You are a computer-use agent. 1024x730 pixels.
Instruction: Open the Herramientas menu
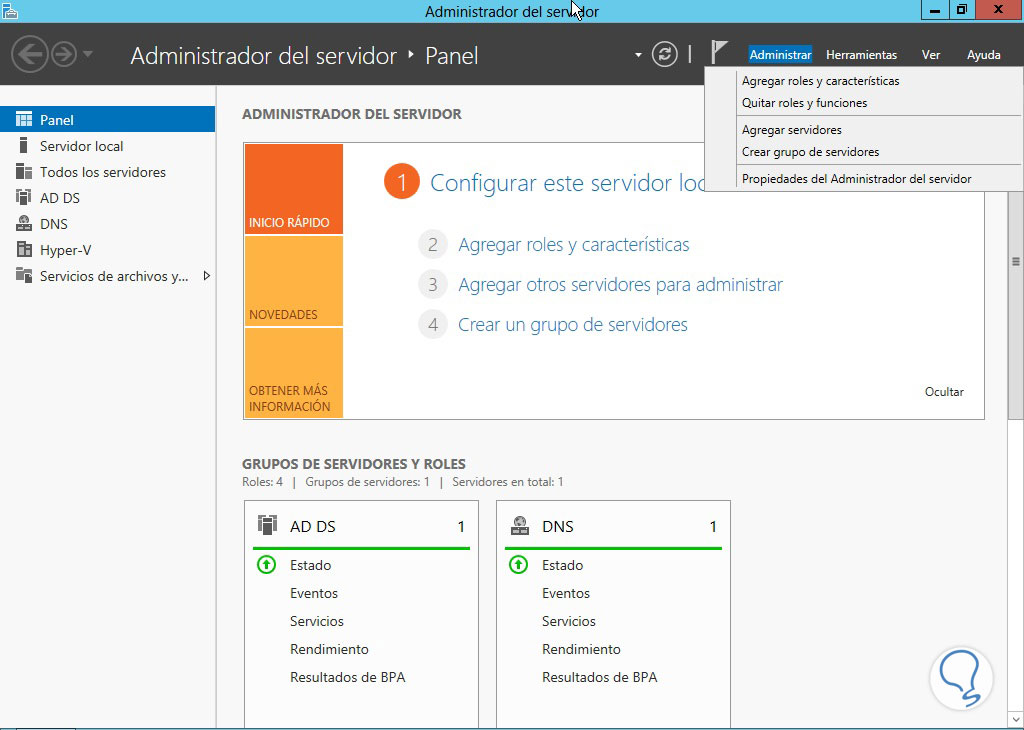click(x=861, y=55)
